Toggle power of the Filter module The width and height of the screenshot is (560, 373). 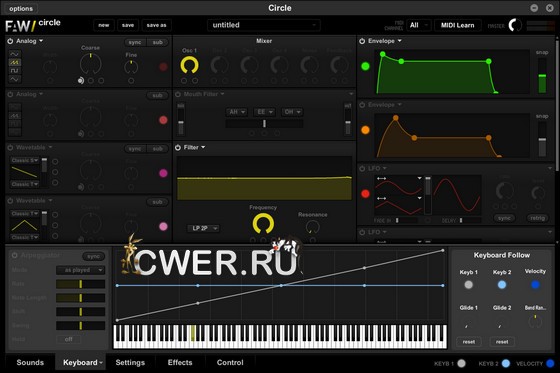[x=178, y=148]
